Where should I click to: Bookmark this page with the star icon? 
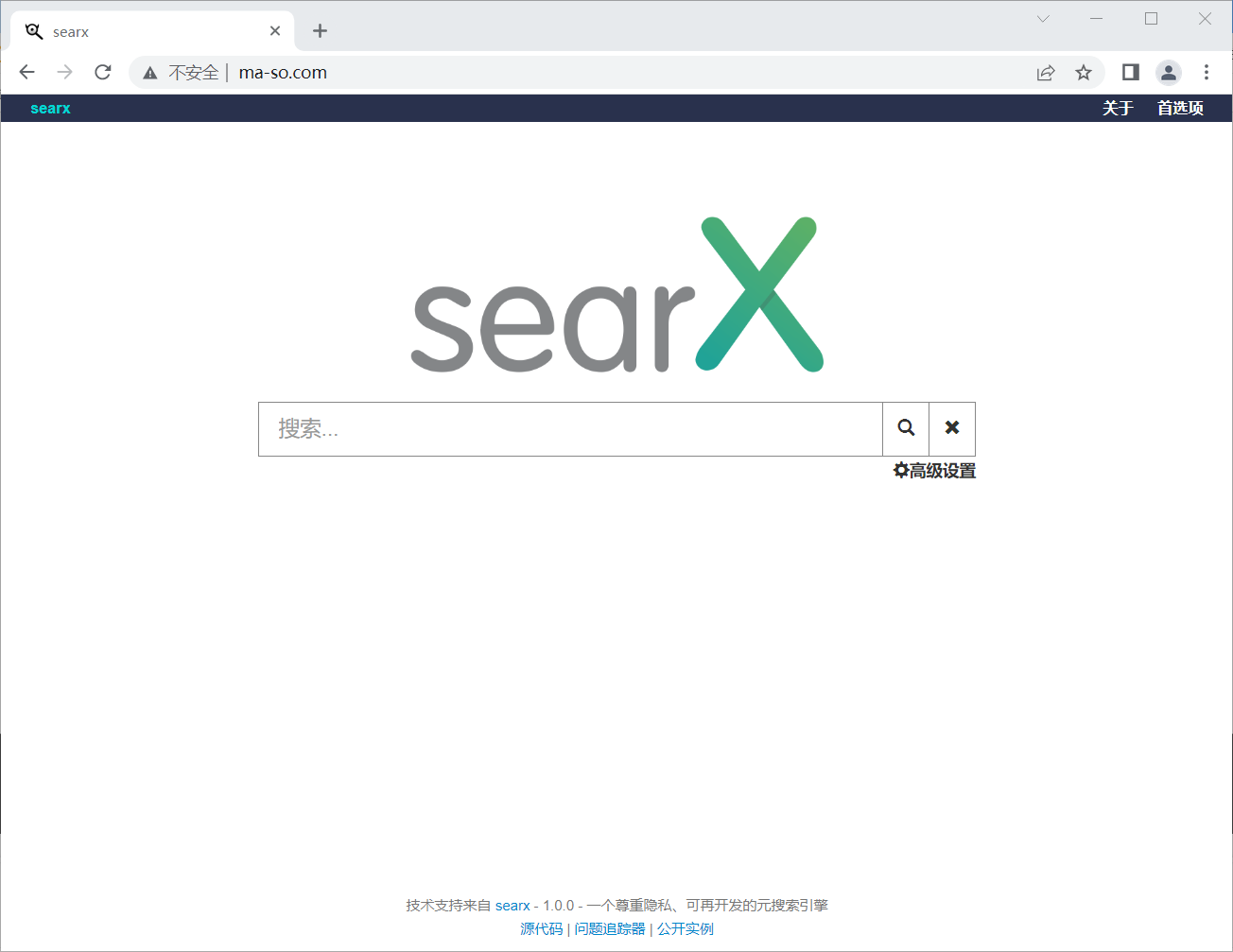(x=1084, y=73)
